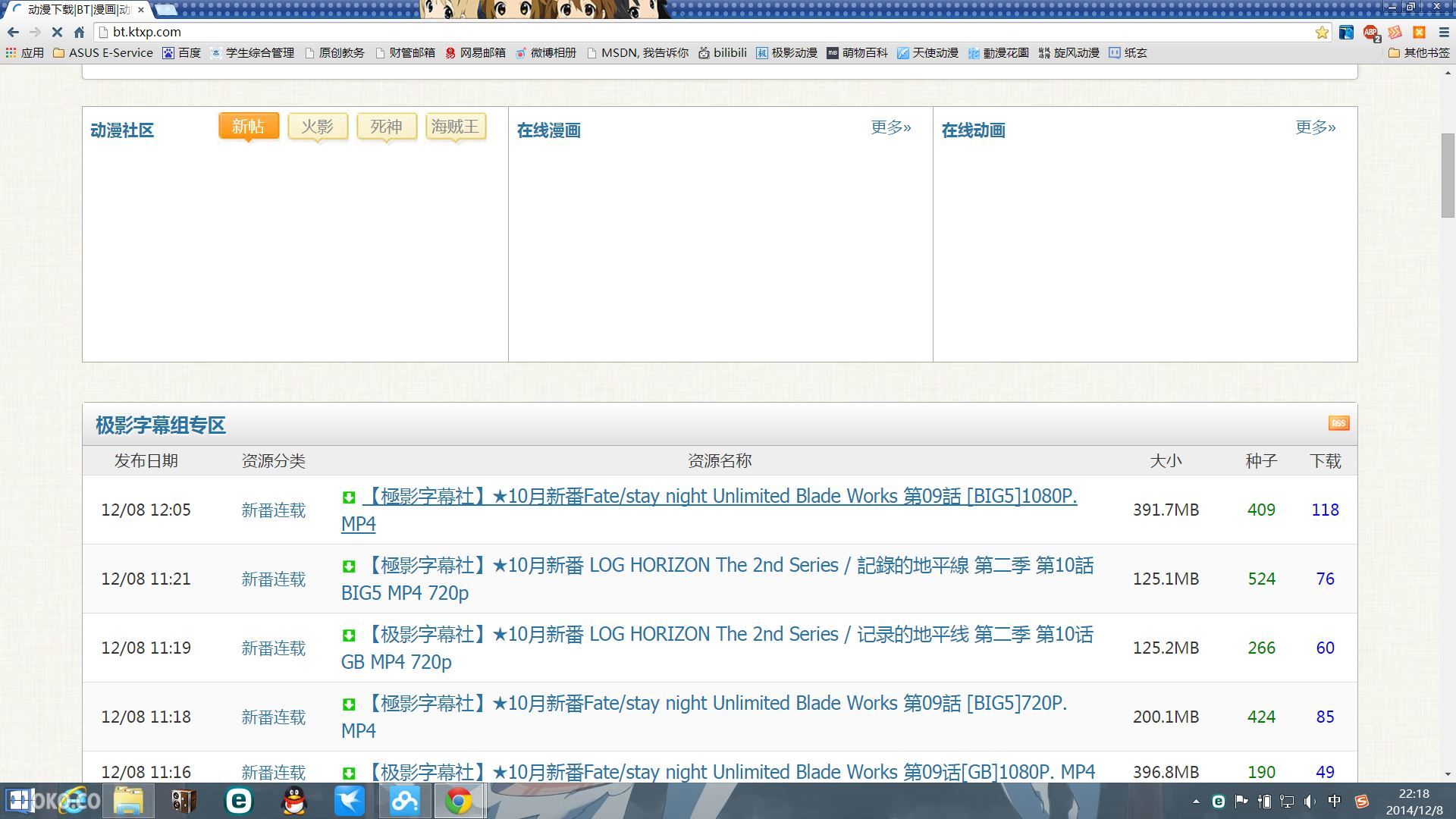
Task: Open File Explorer from the taskbar
Action: click(x=128, y=801)
